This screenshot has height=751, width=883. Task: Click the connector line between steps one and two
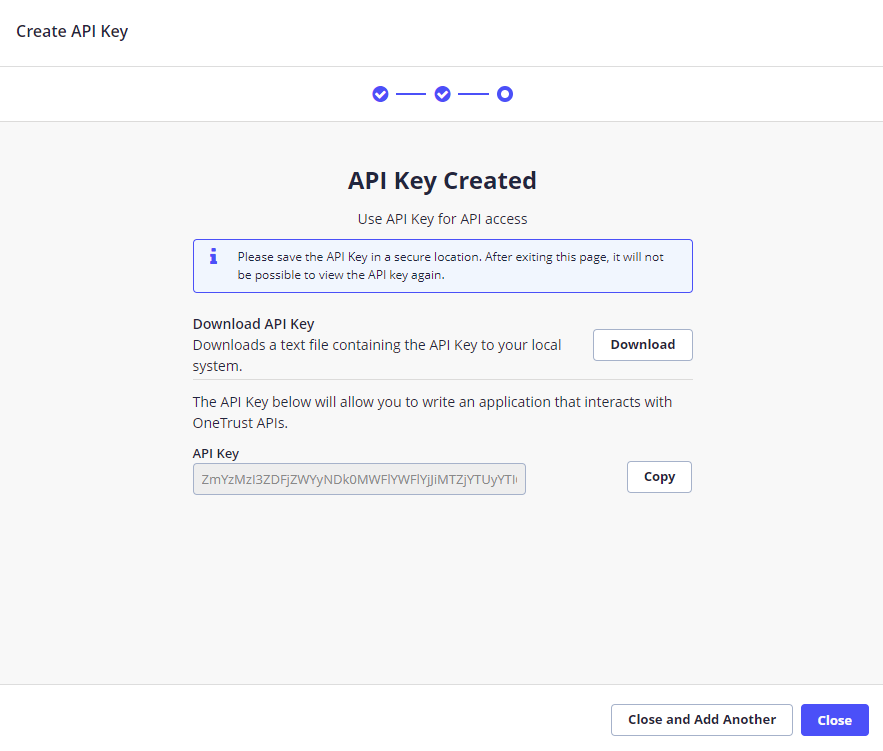coord(411,93)
